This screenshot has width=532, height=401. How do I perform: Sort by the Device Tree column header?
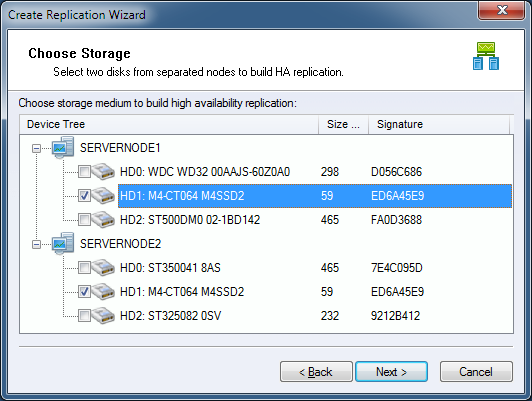tap(169, 124)
